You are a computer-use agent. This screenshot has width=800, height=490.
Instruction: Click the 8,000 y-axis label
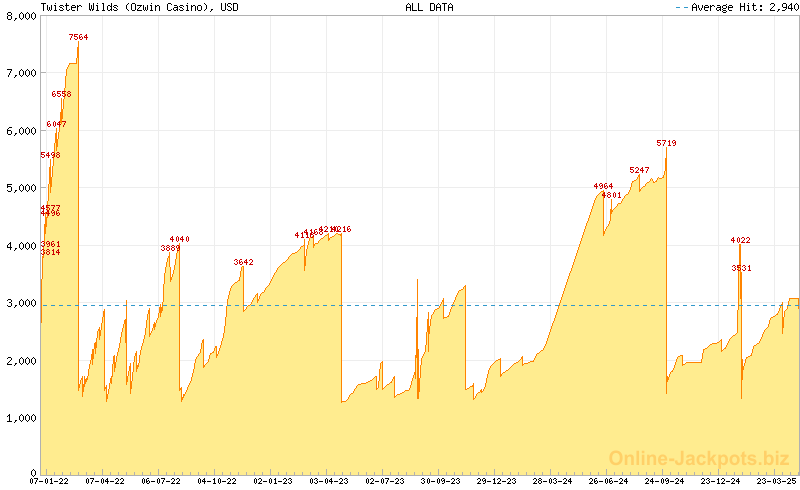(21, 16)
